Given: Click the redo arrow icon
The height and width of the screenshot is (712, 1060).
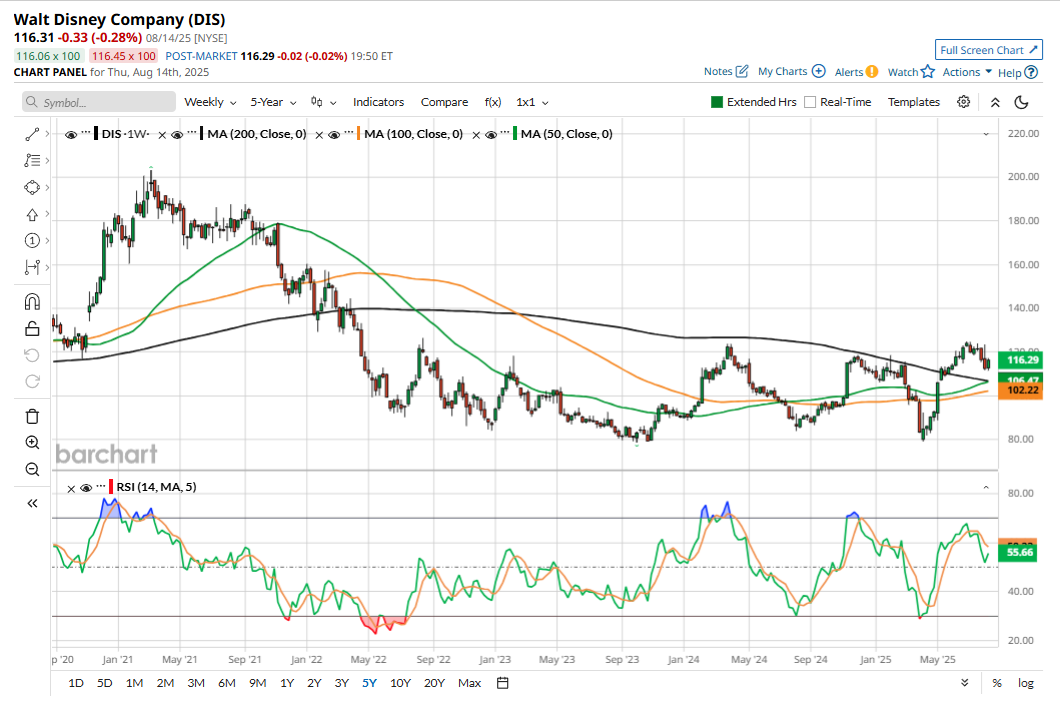Looking at the screenshot, I should pyautogui.click(x=32, y=381).
